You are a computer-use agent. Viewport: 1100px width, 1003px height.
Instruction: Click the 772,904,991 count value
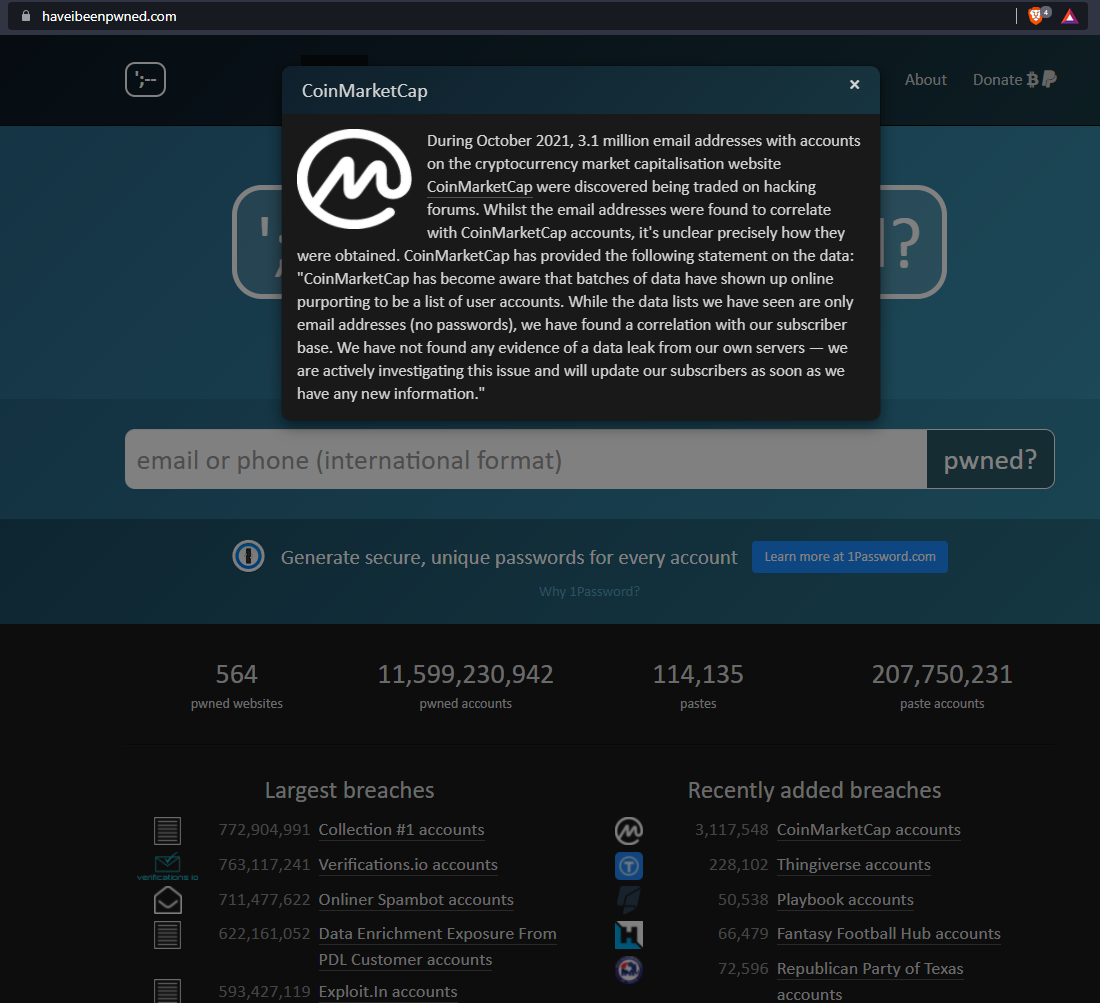[264, 830]
